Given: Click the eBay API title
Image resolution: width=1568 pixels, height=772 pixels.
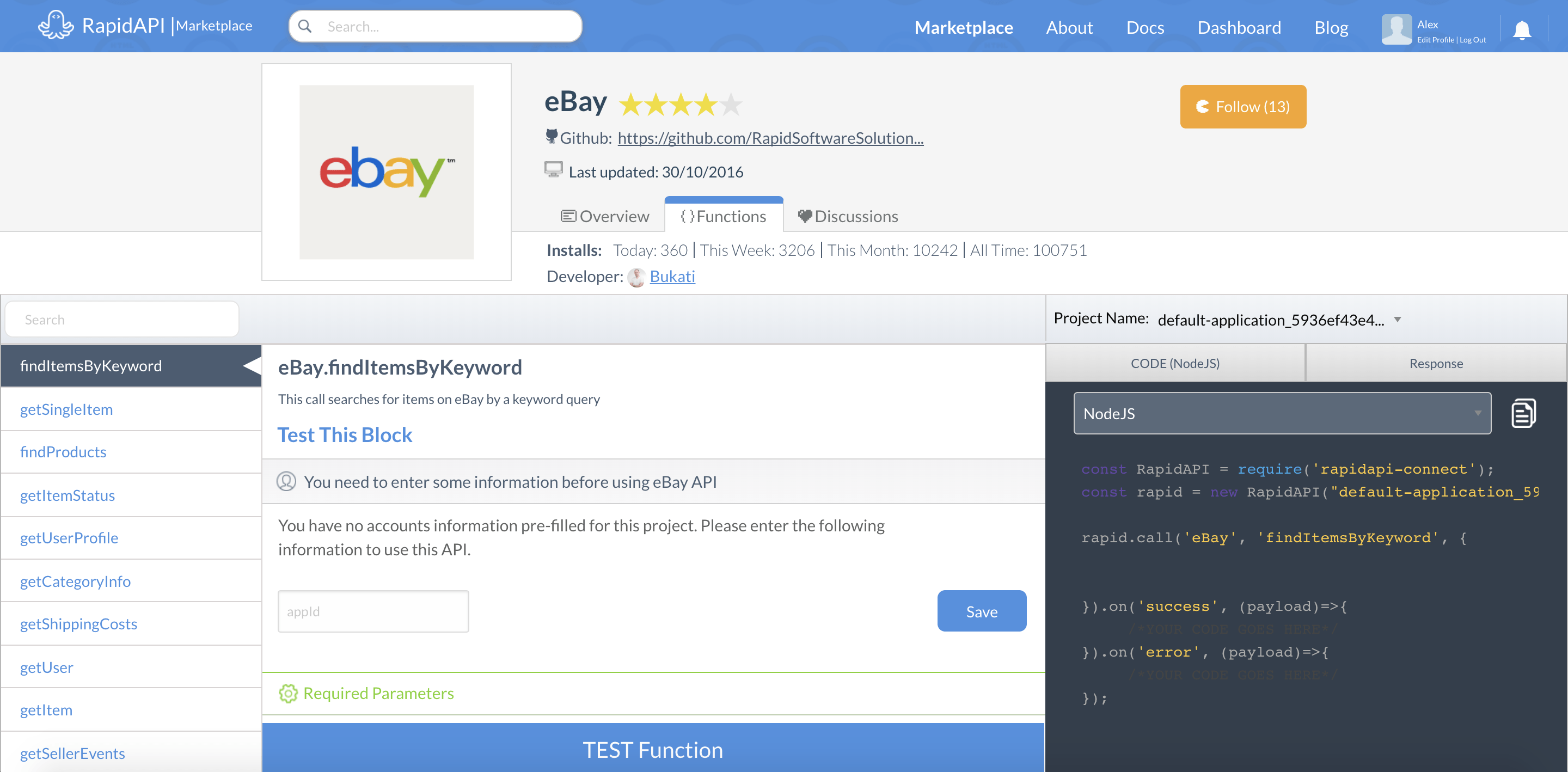Looking at the screenshot, I should [x=575, y=102].
